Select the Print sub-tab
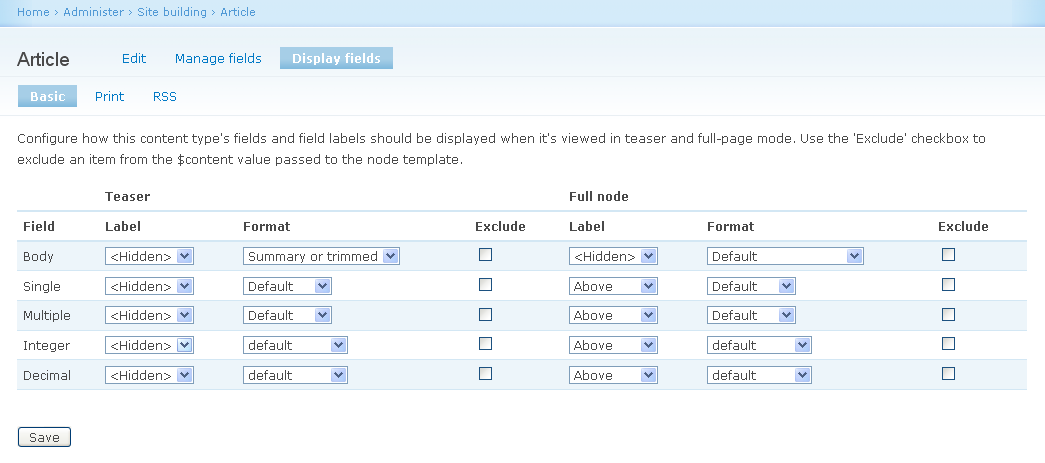The image size is (1045, 463). click(x=110, y=97)
